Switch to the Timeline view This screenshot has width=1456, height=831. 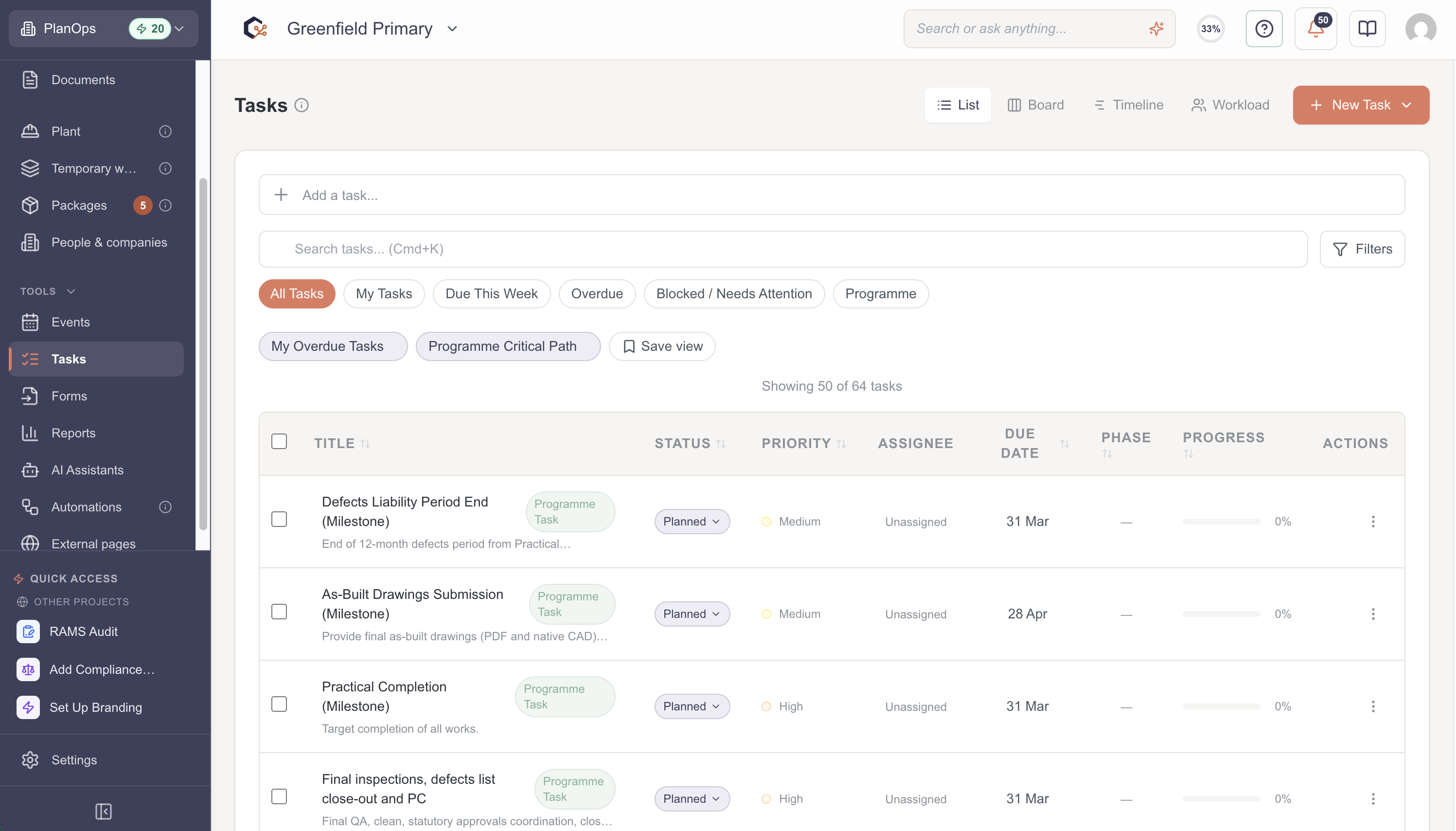click(x=1129, y=105)
